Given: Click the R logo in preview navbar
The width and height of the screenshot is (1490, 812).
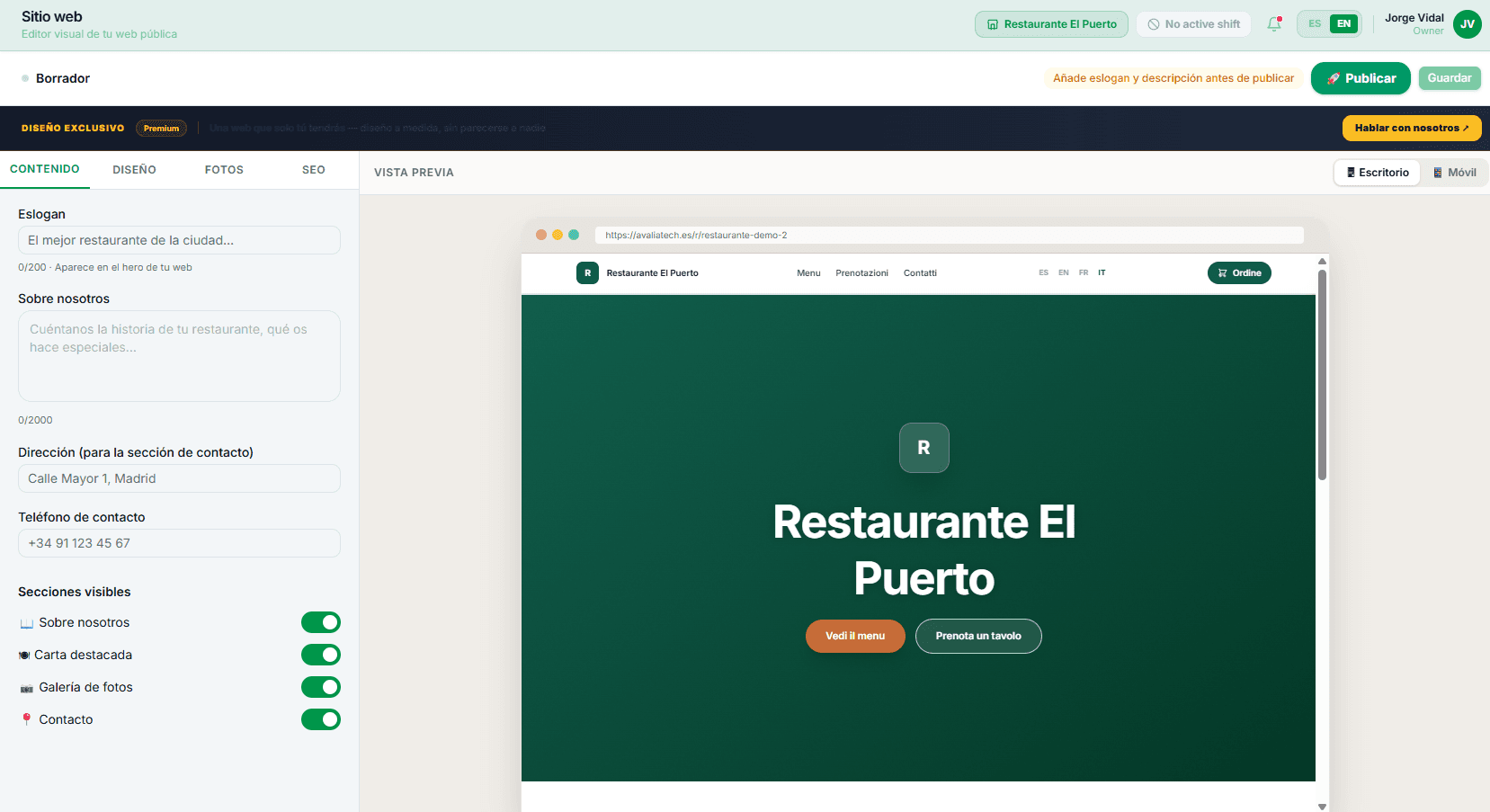Looking at the screenshot, I should (587, 272).
